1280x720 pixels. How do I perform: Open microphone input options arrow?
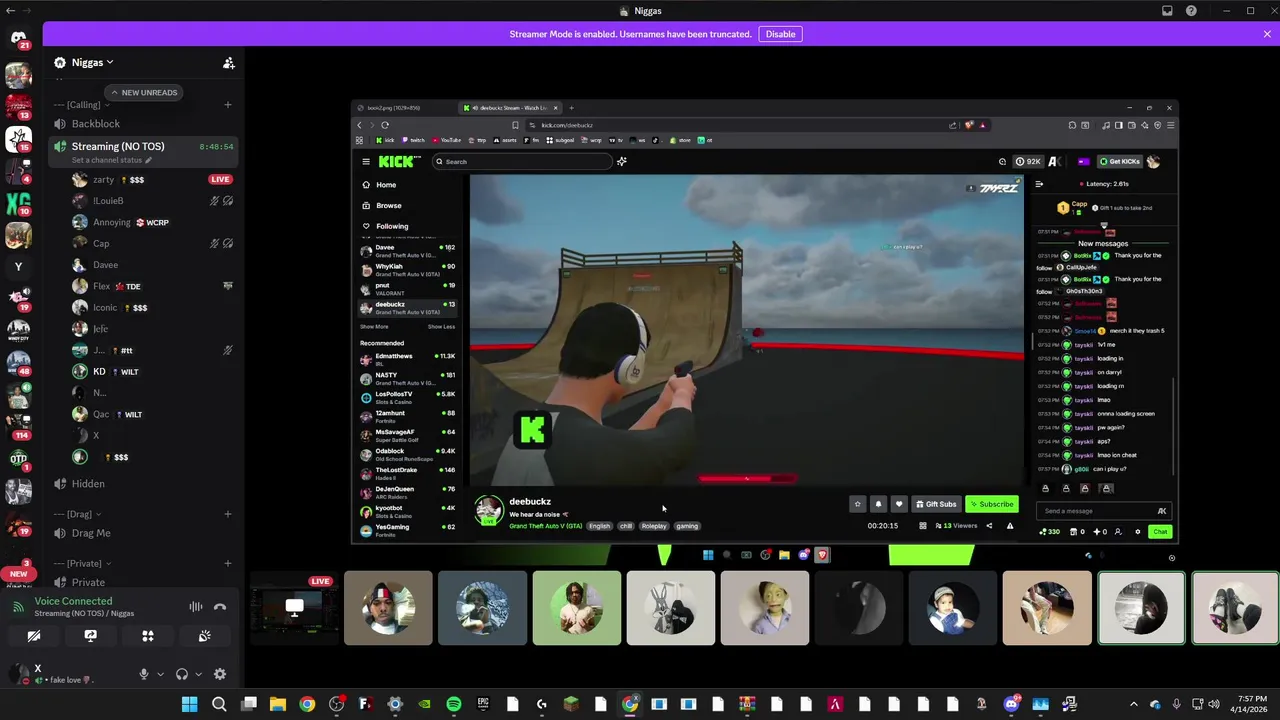[160, 674]
